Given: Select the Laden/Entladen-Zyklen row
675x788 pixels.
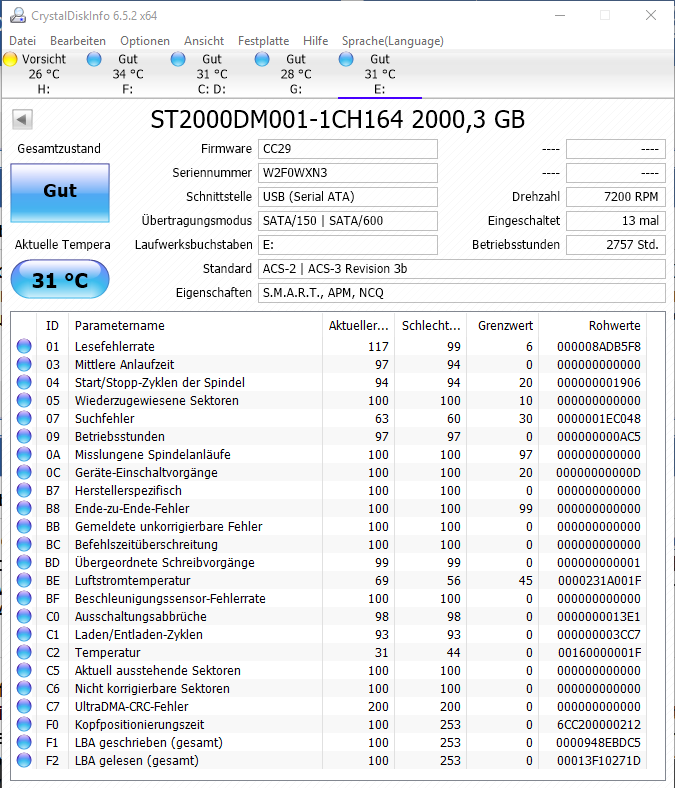Looking at the screenshot, I should tap(329, 634).
